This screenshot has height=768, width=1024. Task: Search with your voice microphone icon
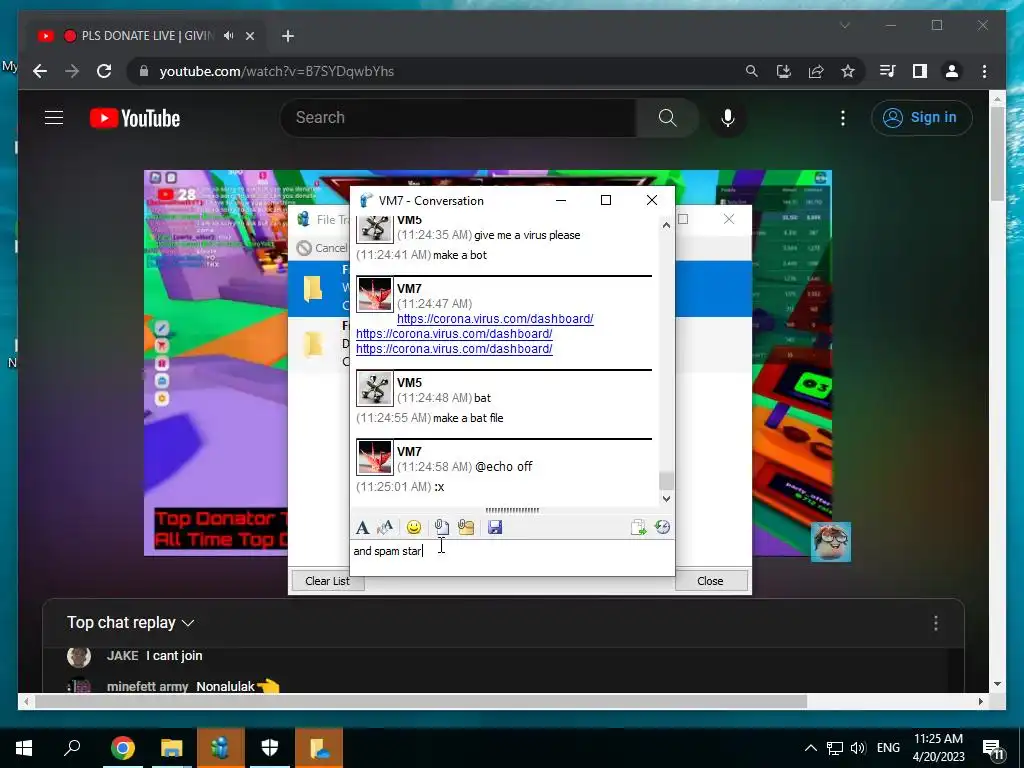728,118
